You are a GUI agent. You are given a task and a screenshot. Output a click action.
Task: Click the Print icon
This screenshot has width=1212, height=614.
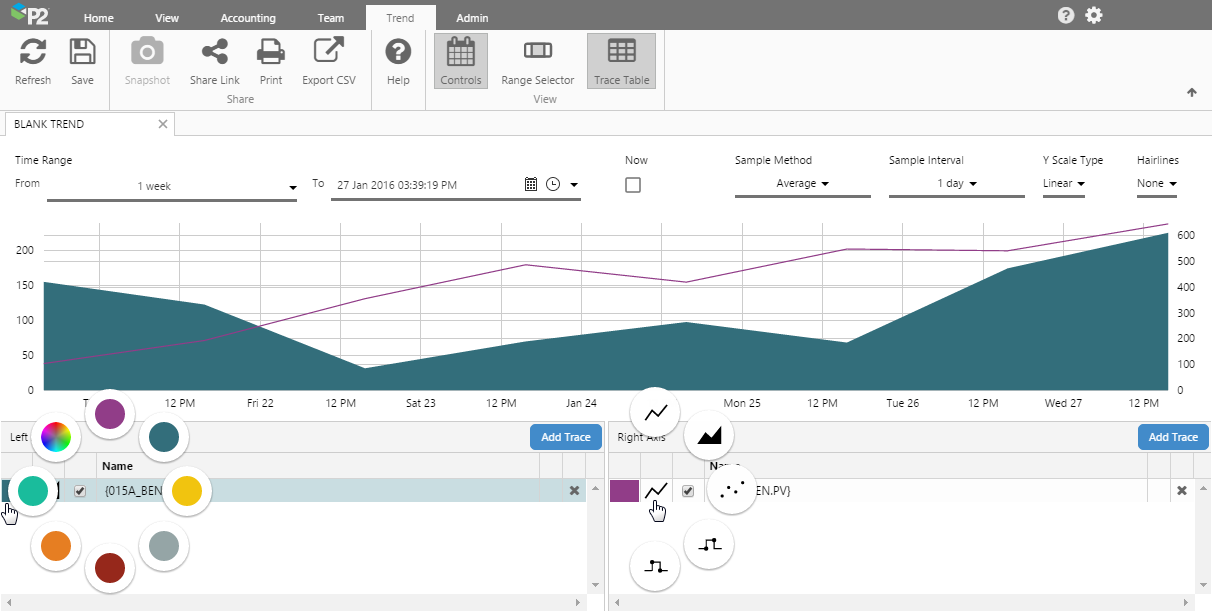(271, 53)
